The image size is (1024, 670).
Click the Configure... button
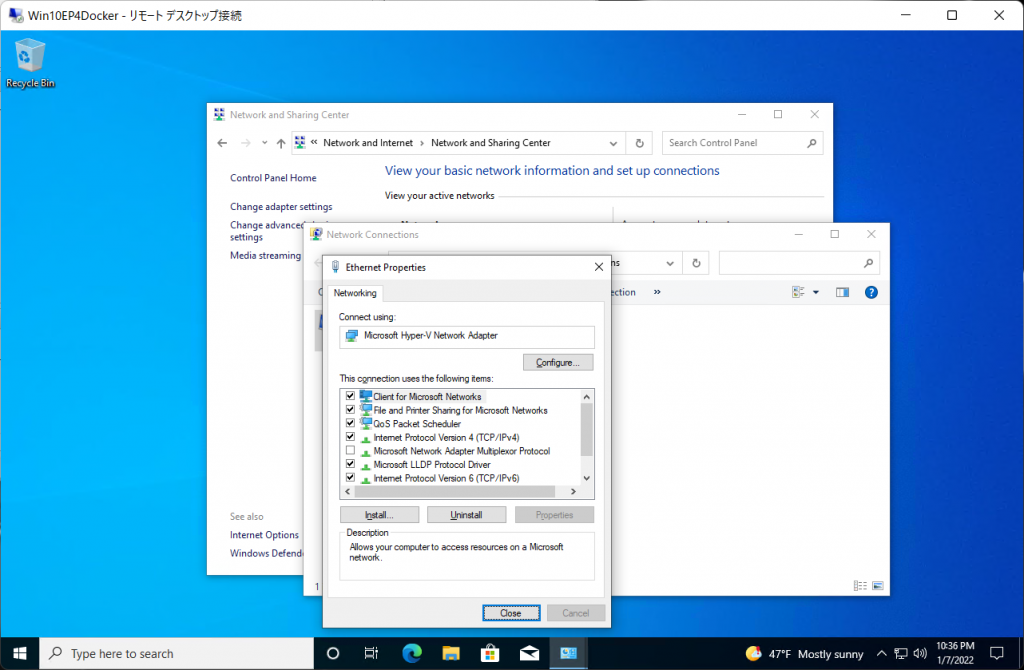558,362
